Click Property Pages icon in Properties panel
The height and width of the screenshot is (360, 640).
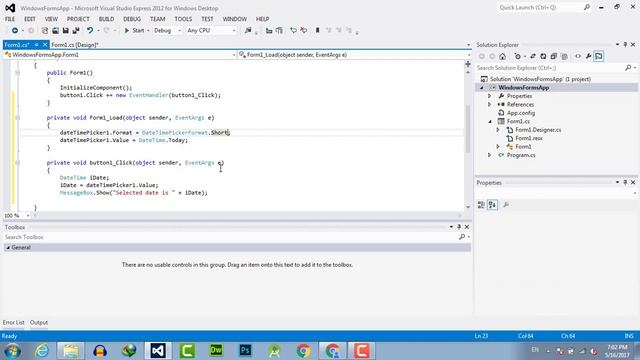(x=506, y=205)
